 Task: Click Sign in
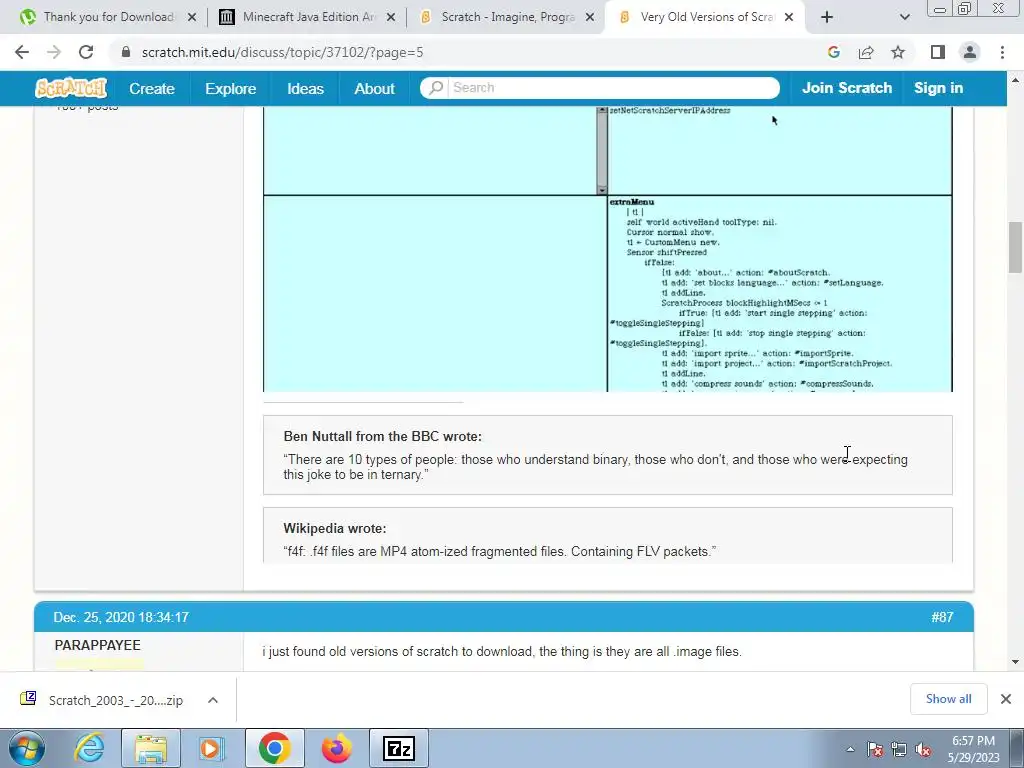pyautogui.click(x=938, y=88)
